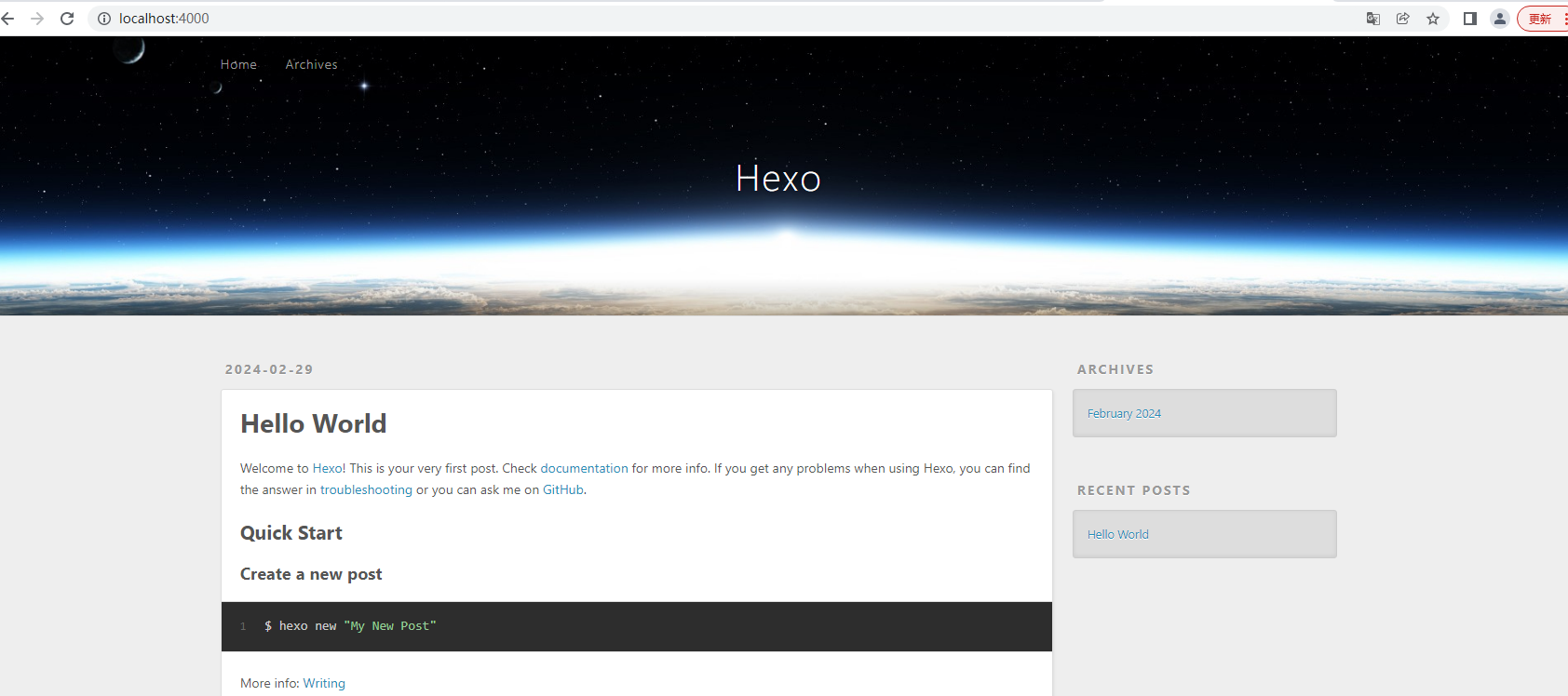Image resolution: width=1568 pixels, height=696 pixels.
Task: Go to Home in blog navigation
Action: tap(238, 64)
